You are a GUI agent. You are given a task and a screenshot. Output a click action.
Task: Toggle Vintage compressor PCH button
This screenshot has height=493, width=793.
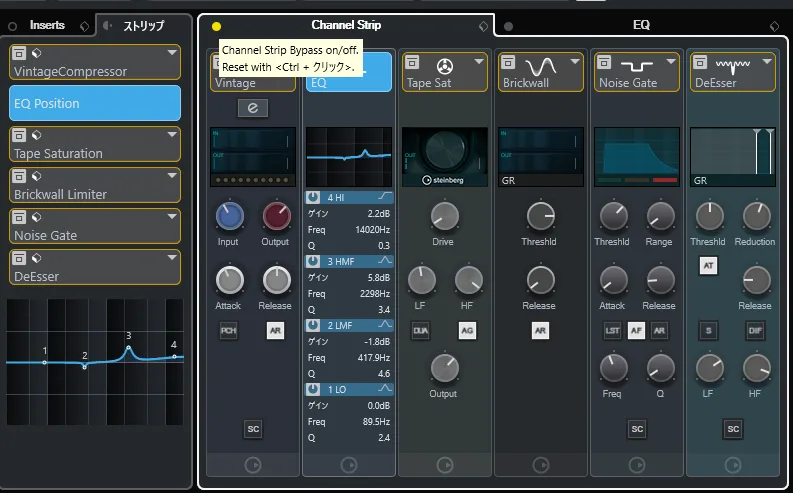pos(229,330)
